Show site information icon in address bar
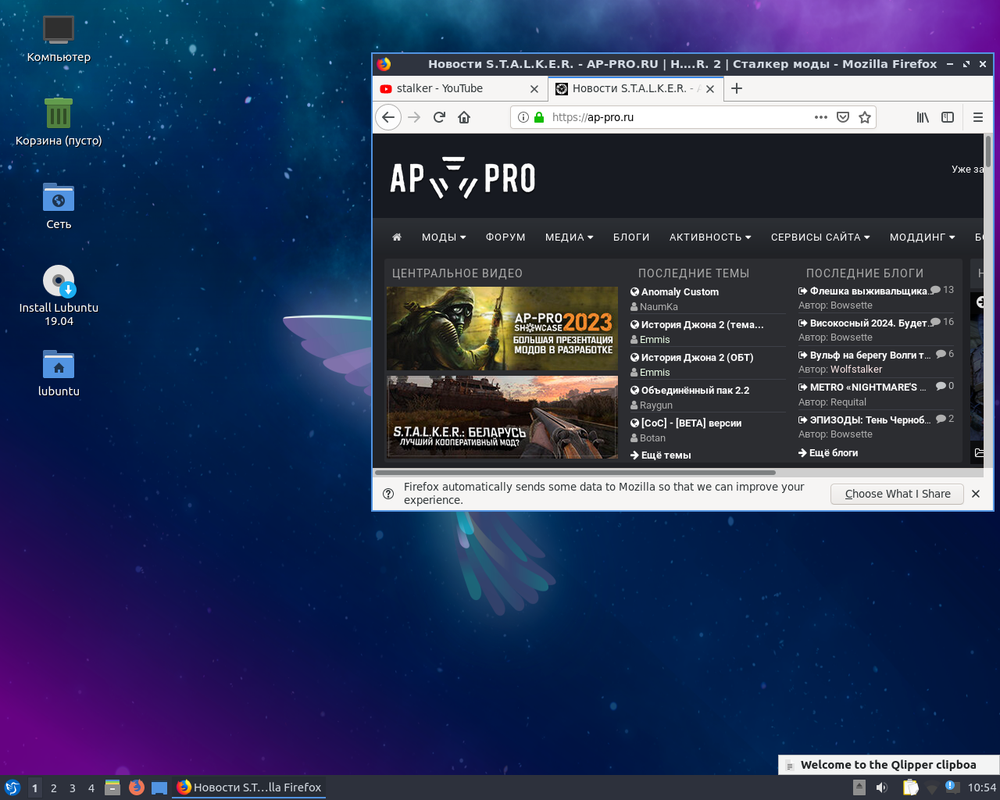 tap(523, 117)
